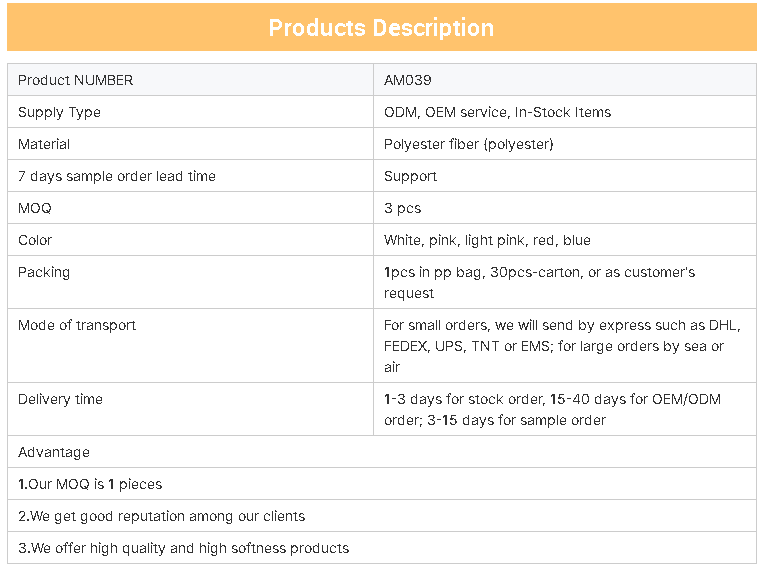Select the MOQ row label
The height and width of the screenshot is (568, 762).
click(35, 208)
